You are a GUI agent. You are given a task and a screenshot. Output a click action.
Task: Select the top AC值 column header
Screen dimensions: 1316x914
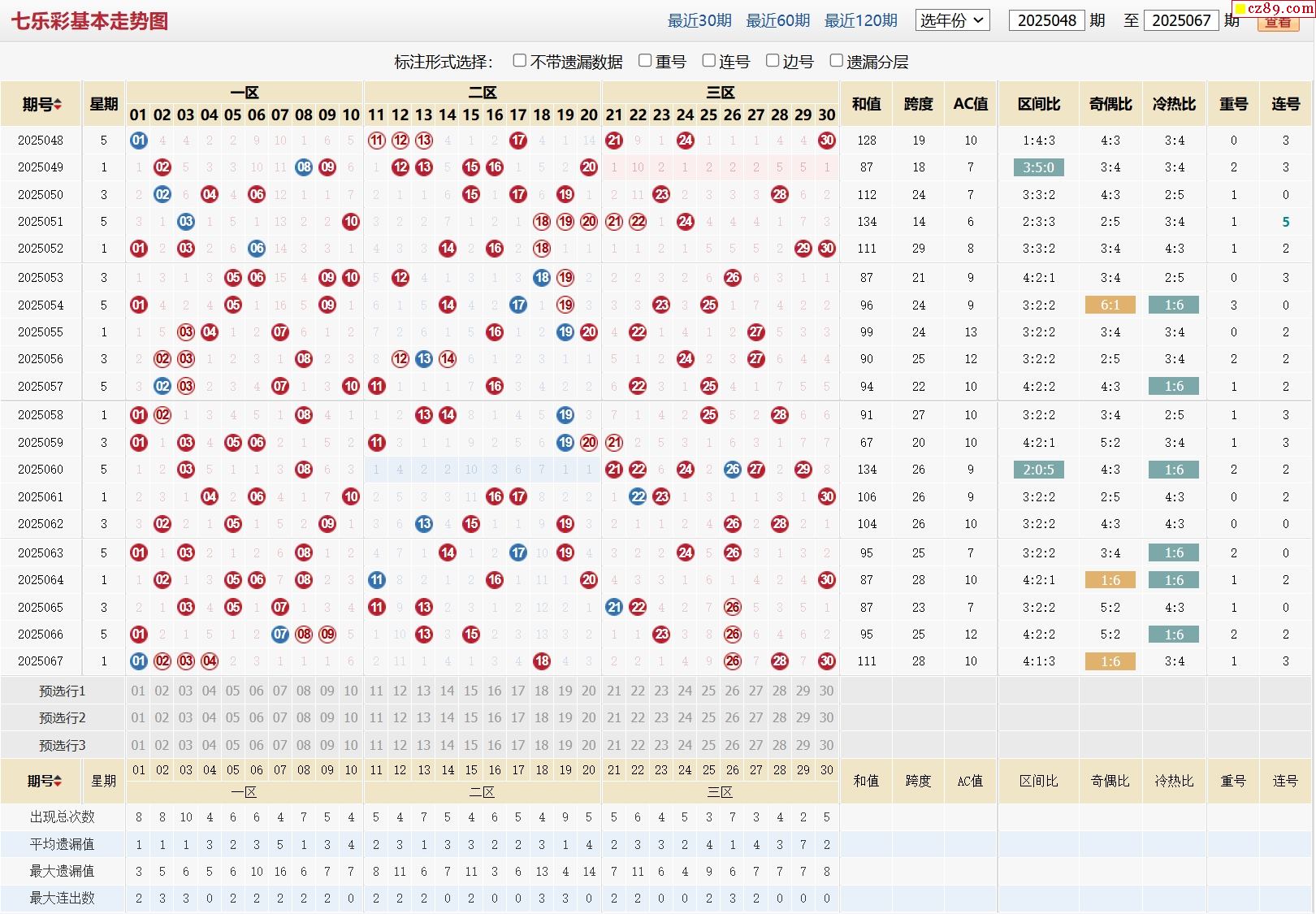pos(971,104)
